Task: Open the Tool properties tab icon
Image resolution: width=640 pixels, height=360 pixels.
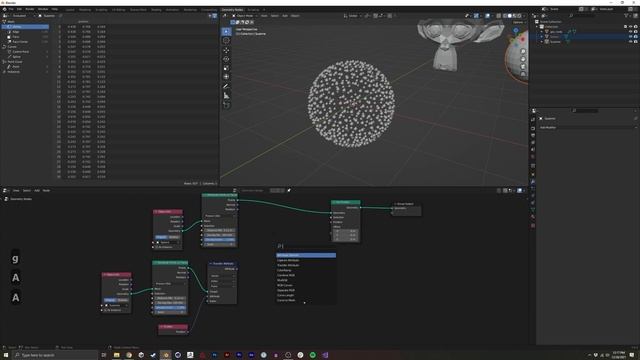Action: coord(533,120)
